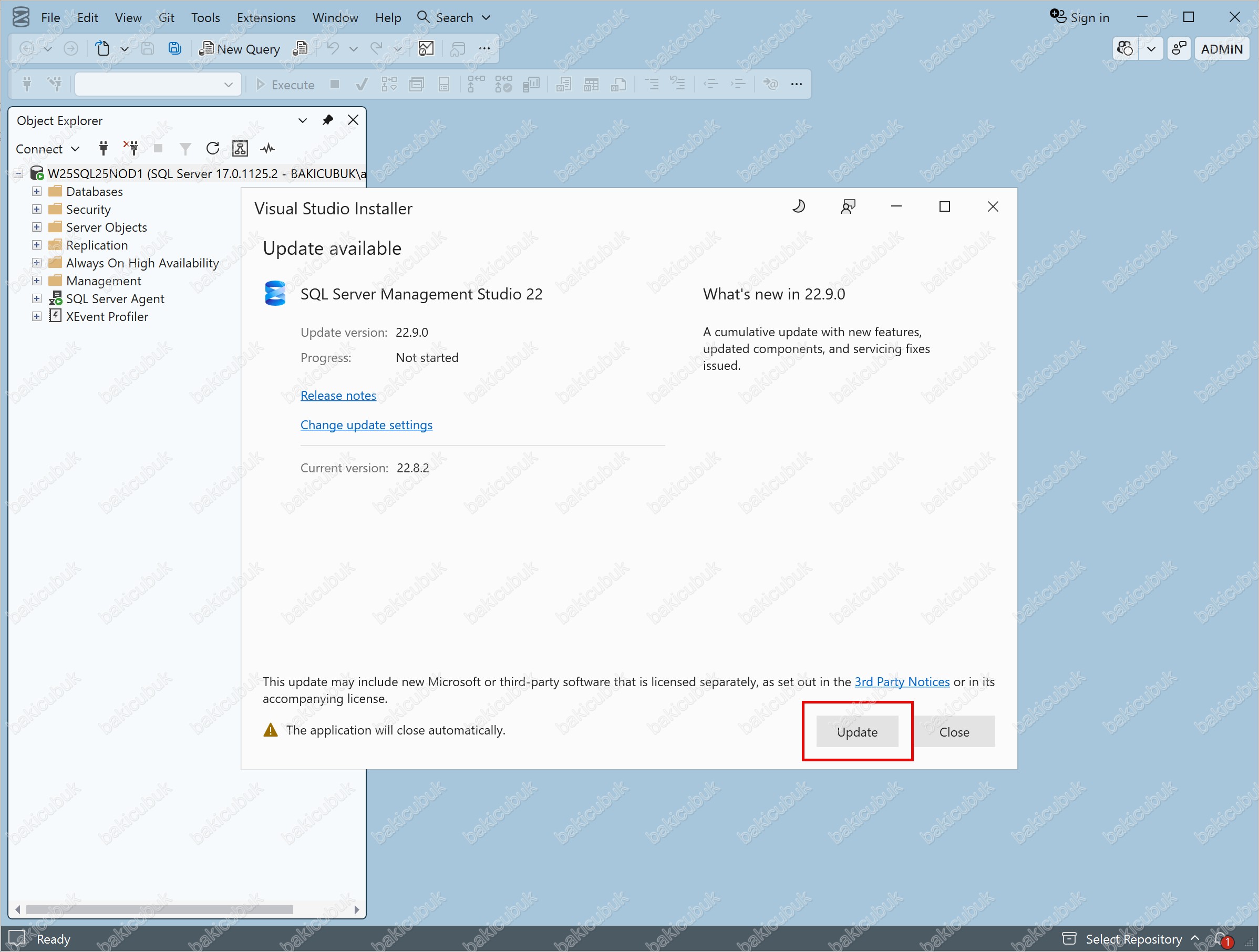Click the policy health icon in Object Explorer
Image resolution: width=1259 pixels, height=952 pixels.
point(240,149)
